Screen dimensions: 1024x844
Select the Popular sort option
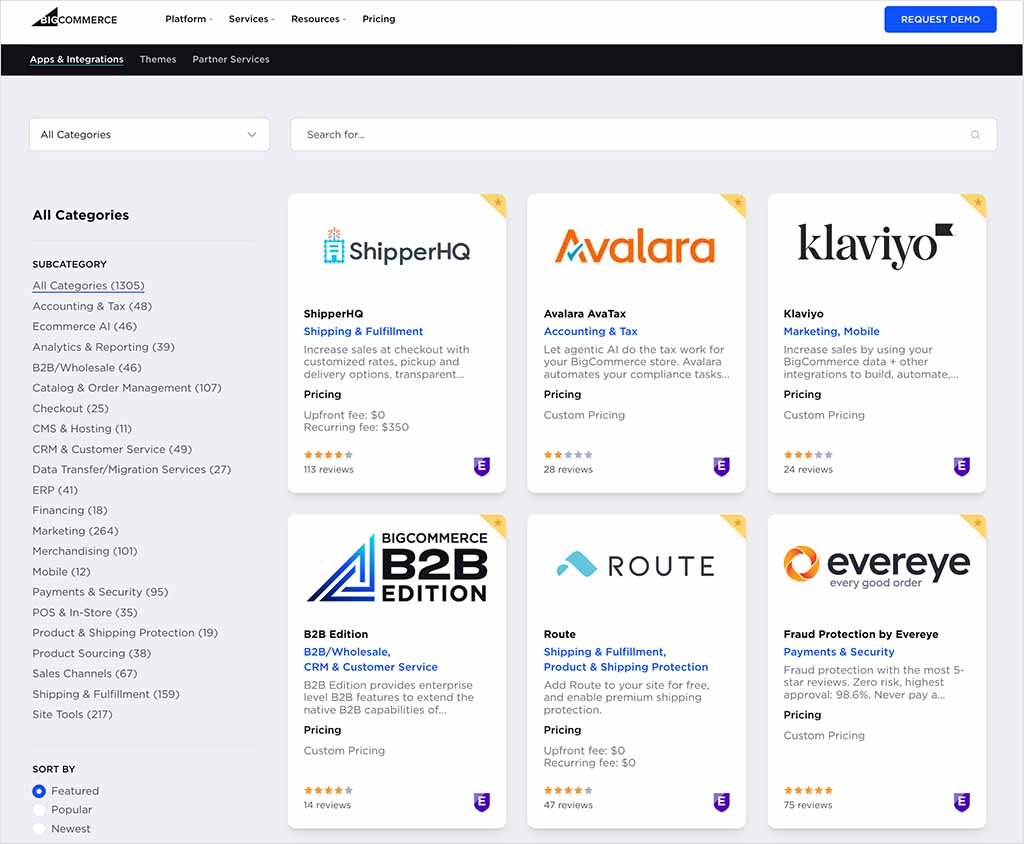tap(39, 810)
